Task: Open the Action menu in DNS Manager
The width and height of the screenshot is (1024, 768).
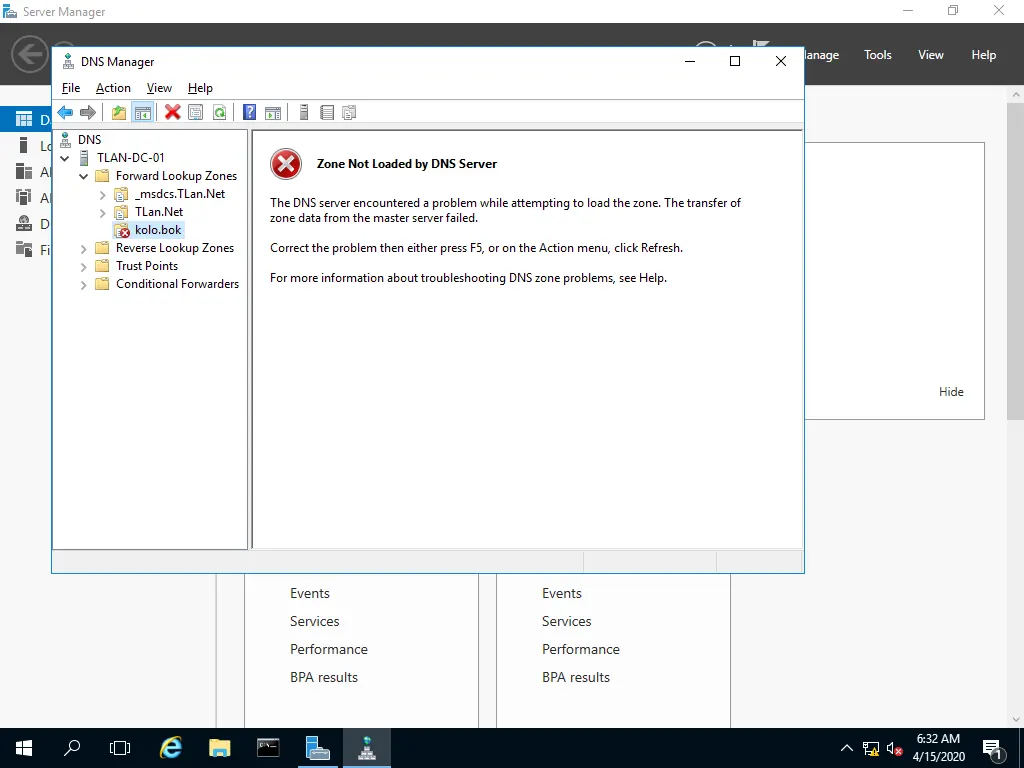Action: tap(113, 88)
